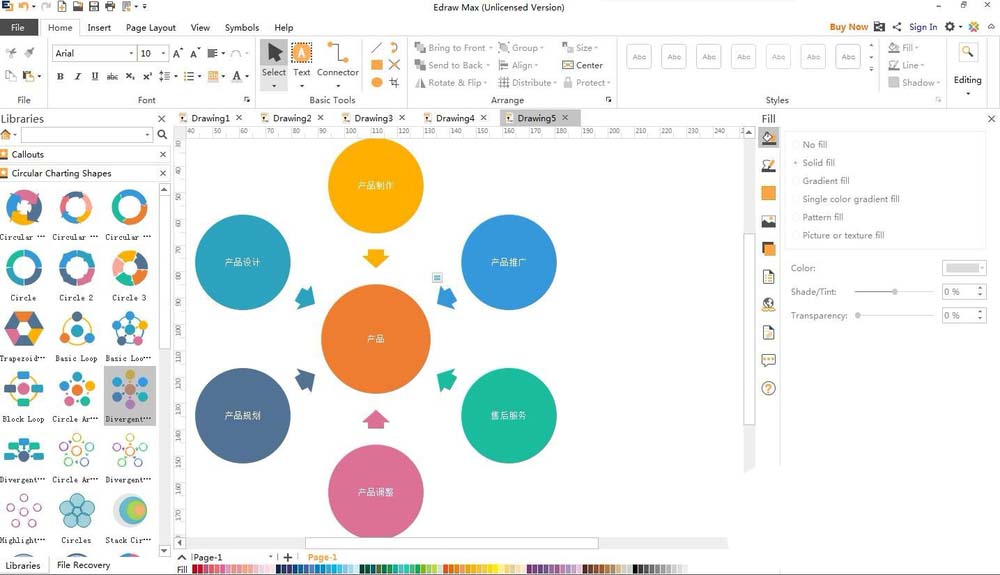Viewport: 1000px width, 575px height.
Task: Open the Page Layout ribbon tab
Action: tap(151, 28)
